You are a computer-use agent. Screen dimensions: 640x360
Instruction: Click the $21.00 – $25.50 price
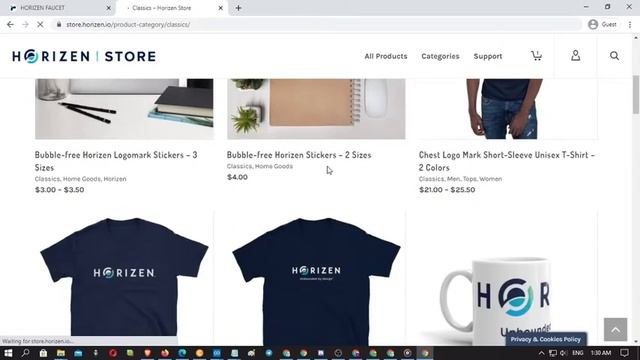[x=447, y=190]
